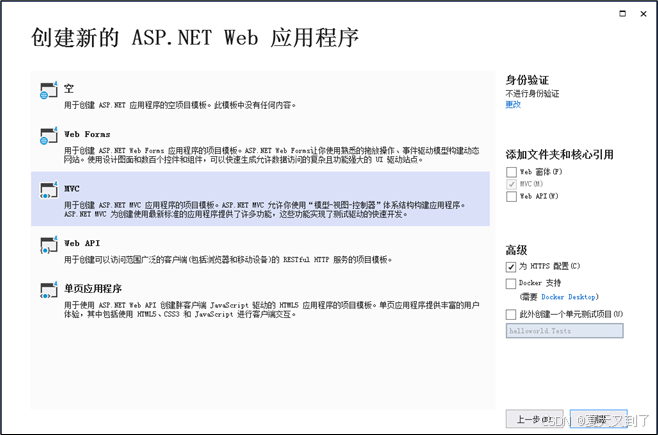Enable the Docker 支持 checkbox
658x435 pixels.
[511, 284]
